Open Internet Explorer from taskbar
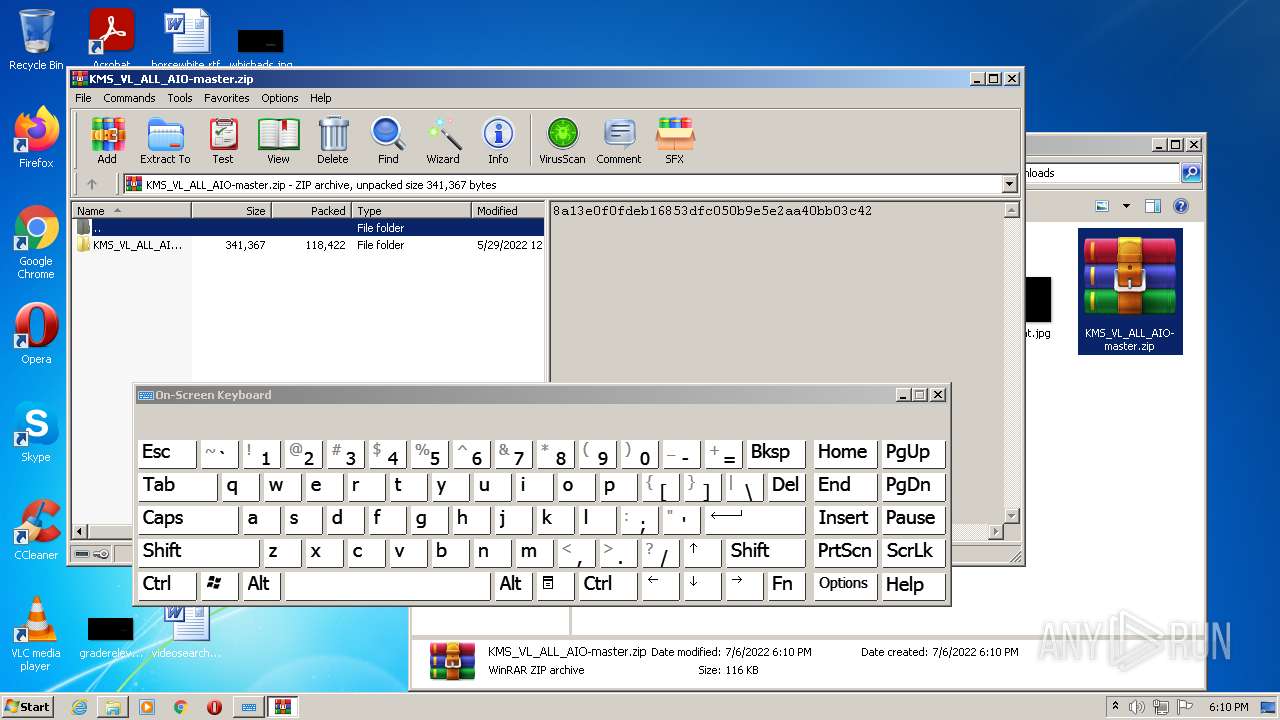 (x=79, y=707)
